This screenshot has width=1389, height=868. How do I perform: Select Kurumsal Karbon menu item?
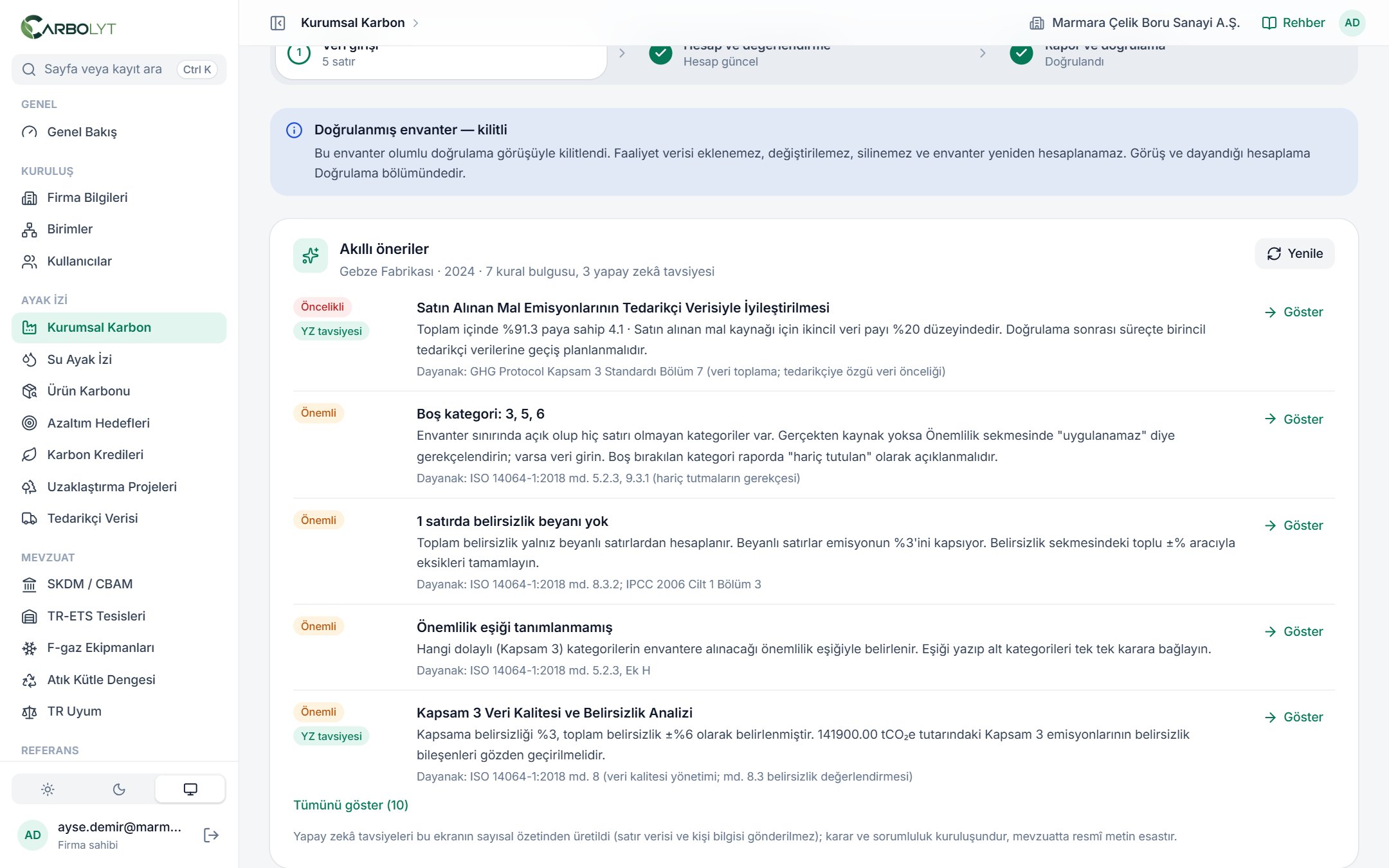click(x=119, y=327)
